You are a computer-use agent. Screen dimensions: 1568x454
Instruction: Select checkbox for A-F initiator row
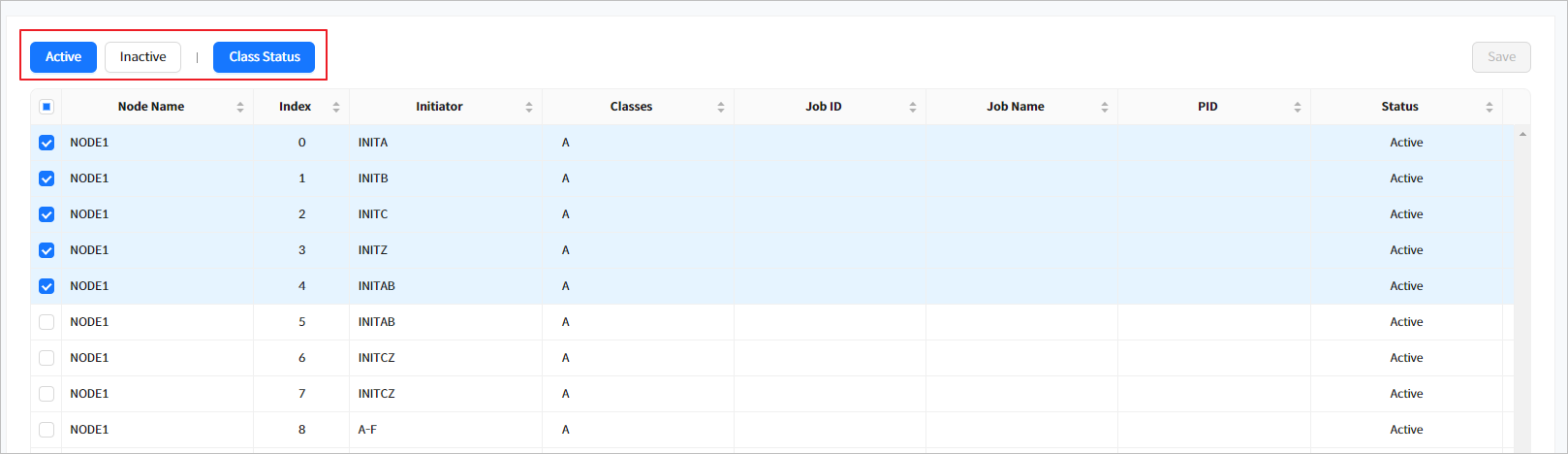point(47,430)
